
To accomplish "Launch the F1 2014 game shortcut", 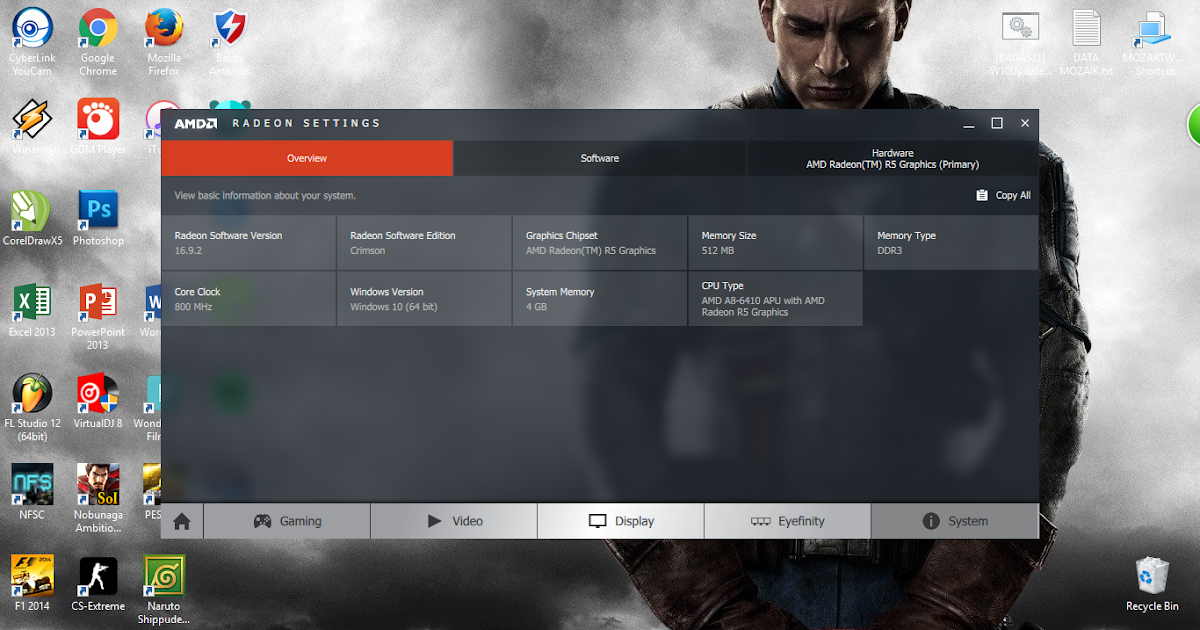I will 32,584.
